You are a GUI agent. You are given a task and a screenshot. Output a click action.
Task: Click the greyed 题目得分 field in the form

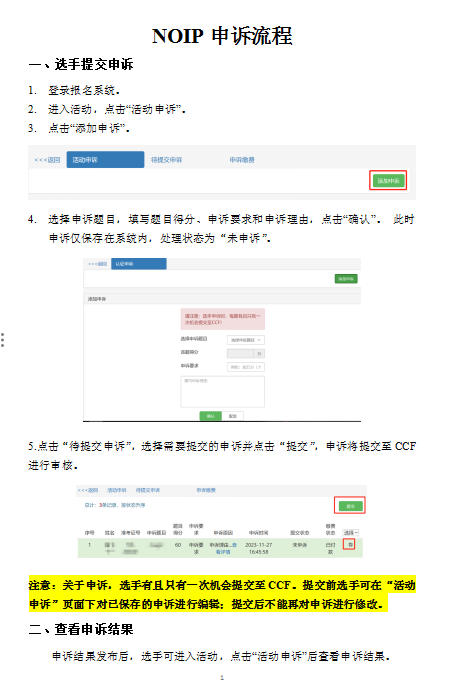pyautogui.click(x=246, y=353)
